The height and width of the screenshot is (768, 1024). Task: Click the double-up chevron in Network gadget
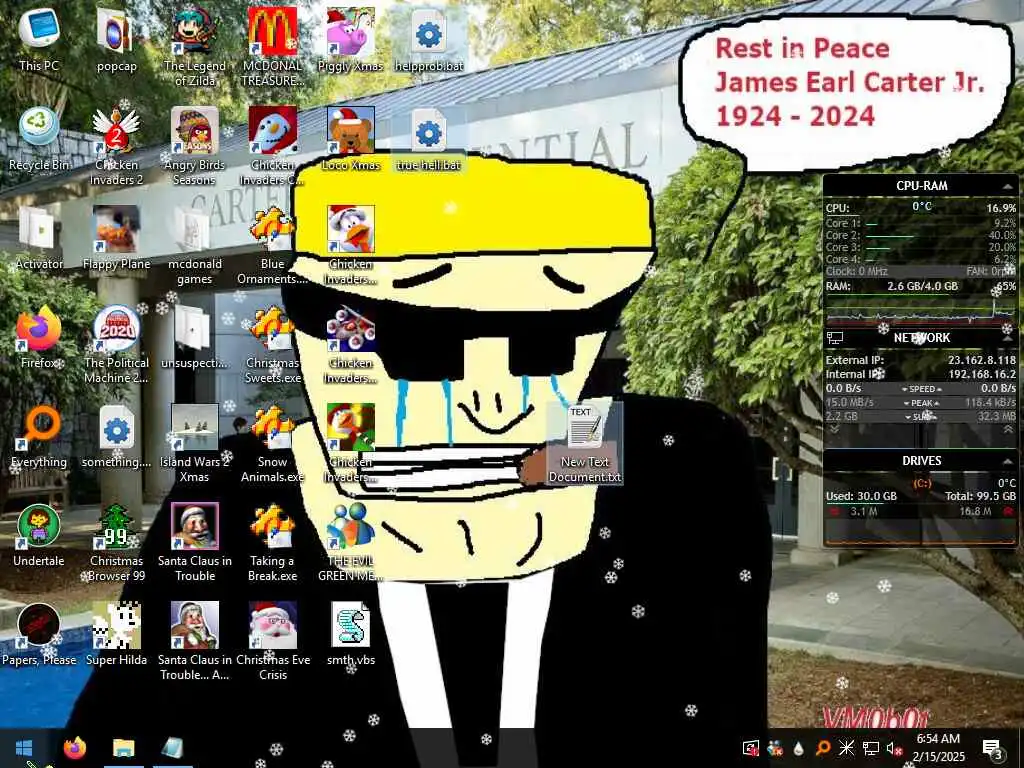point(1008,429)
